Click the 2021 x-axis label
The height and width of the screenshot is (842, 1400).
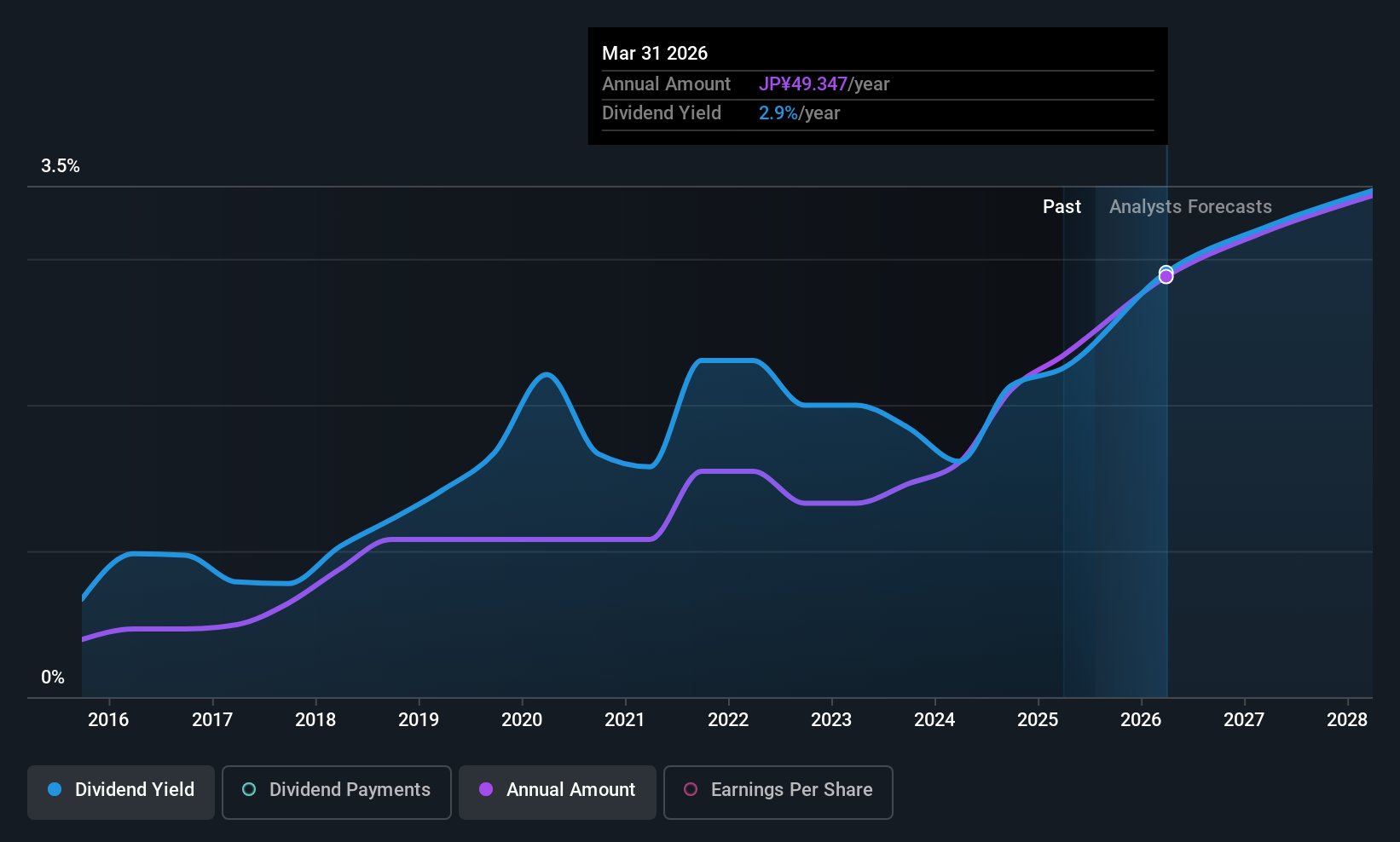(625, 720)
